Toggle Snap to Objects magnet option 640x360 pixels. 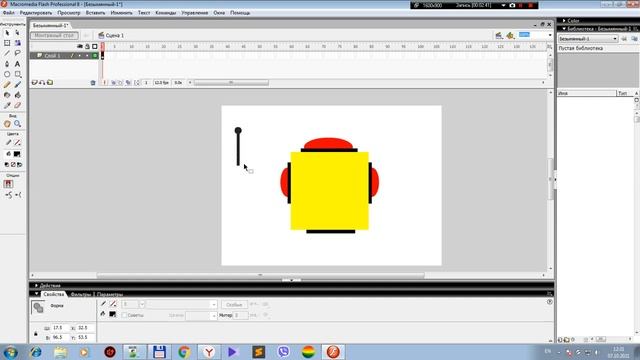[8, 184]
